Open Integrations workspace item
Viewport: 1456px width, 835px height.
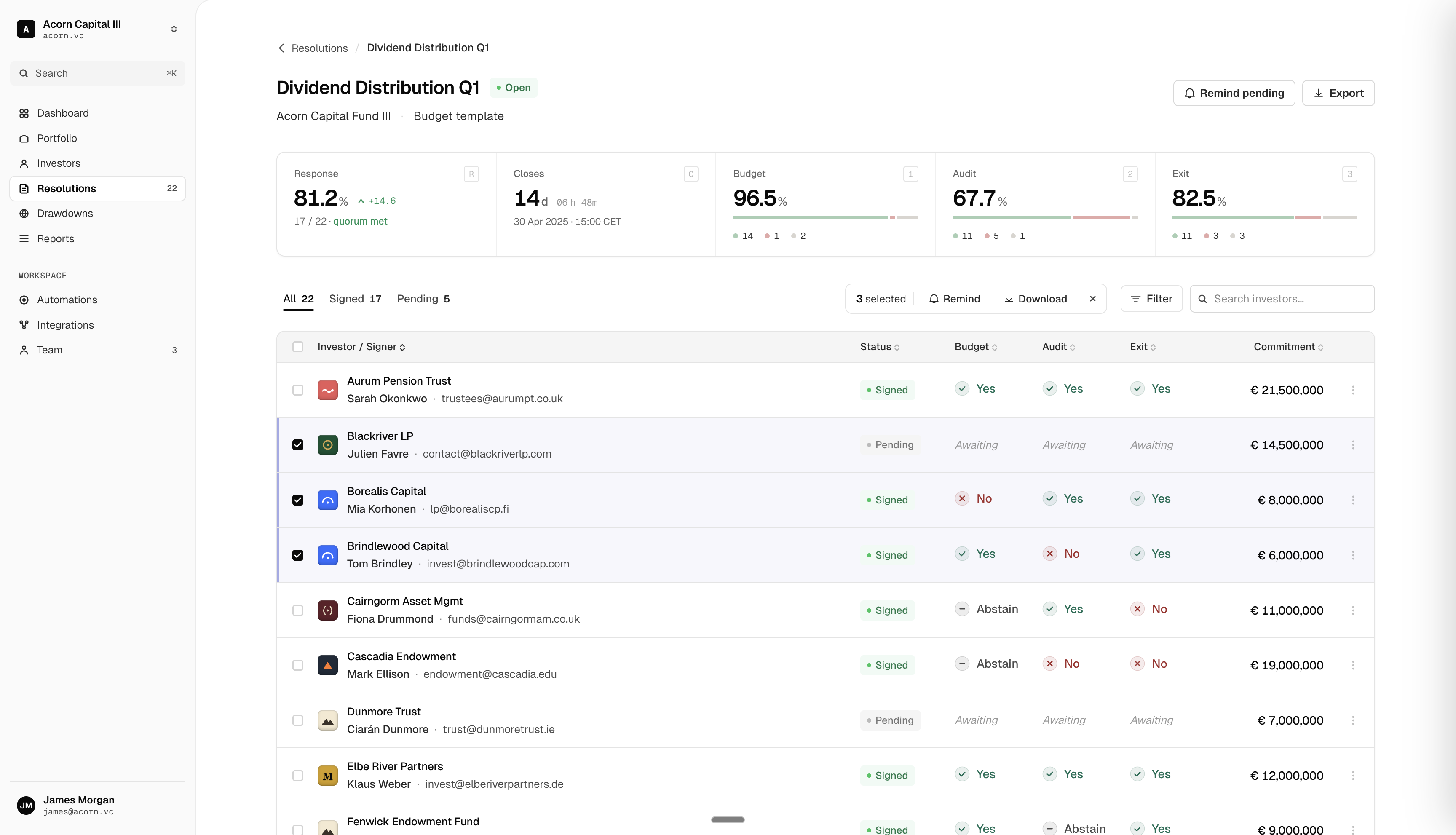click(97, 325)
